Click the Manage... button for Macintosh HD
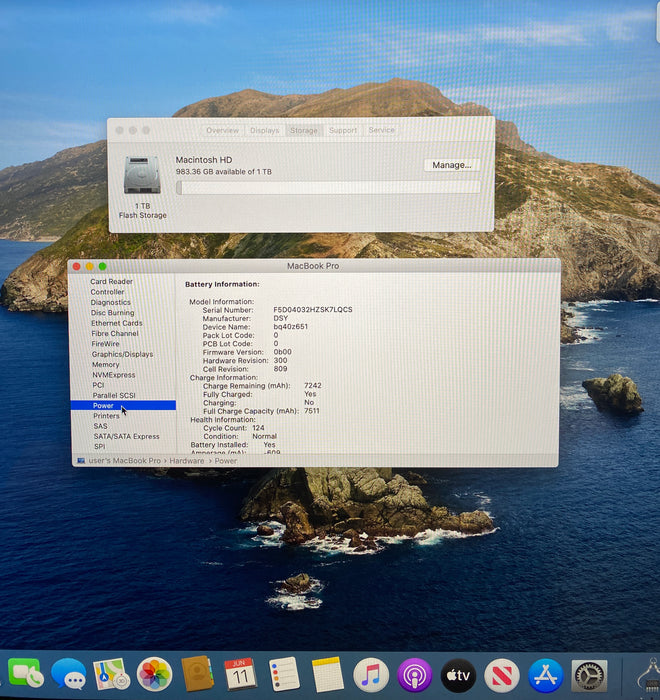Viewport: 660px width, 700px height. point(451,165)
